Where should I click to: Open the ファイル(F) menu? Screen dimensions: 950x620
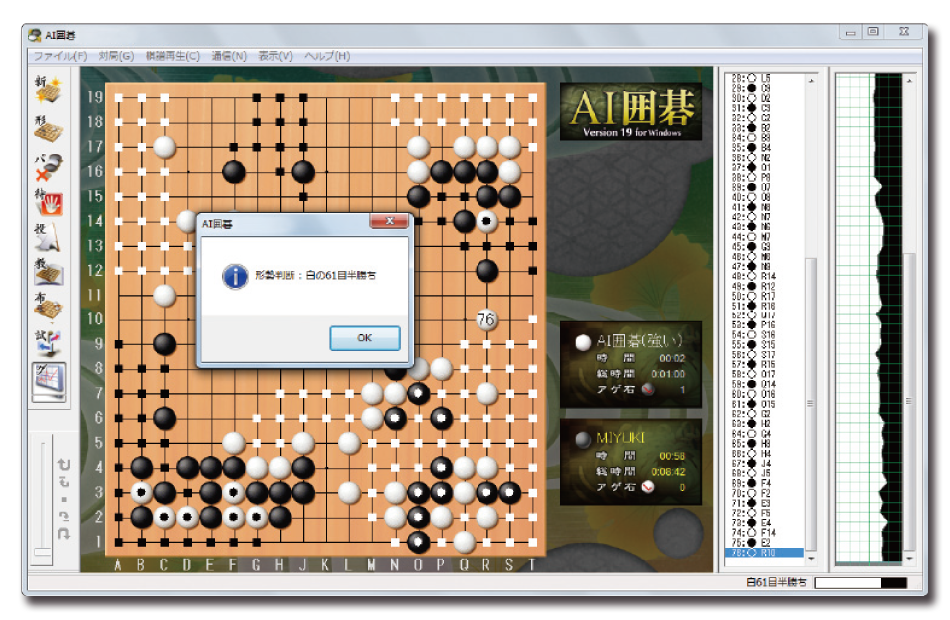pyautogui.click(x=60, y=56)
